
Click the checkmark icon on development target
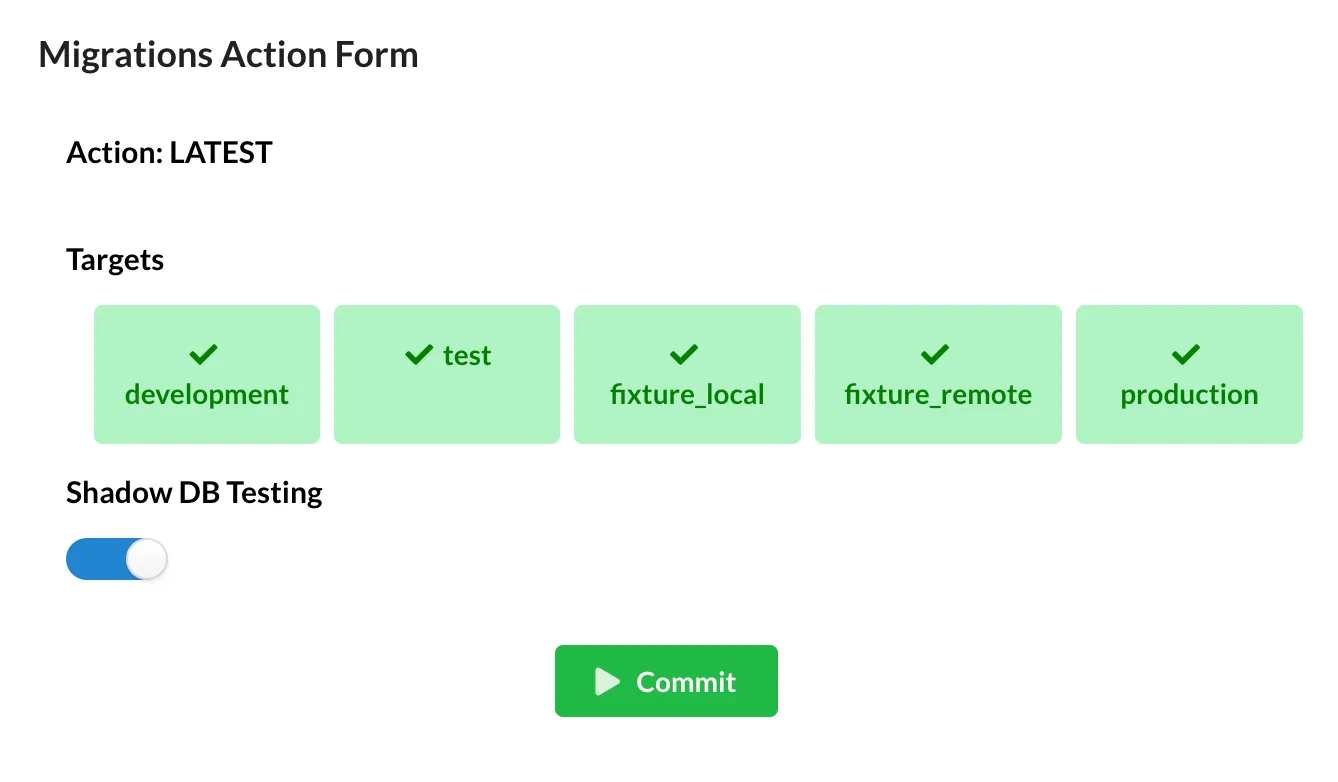(x=203, y=355)
